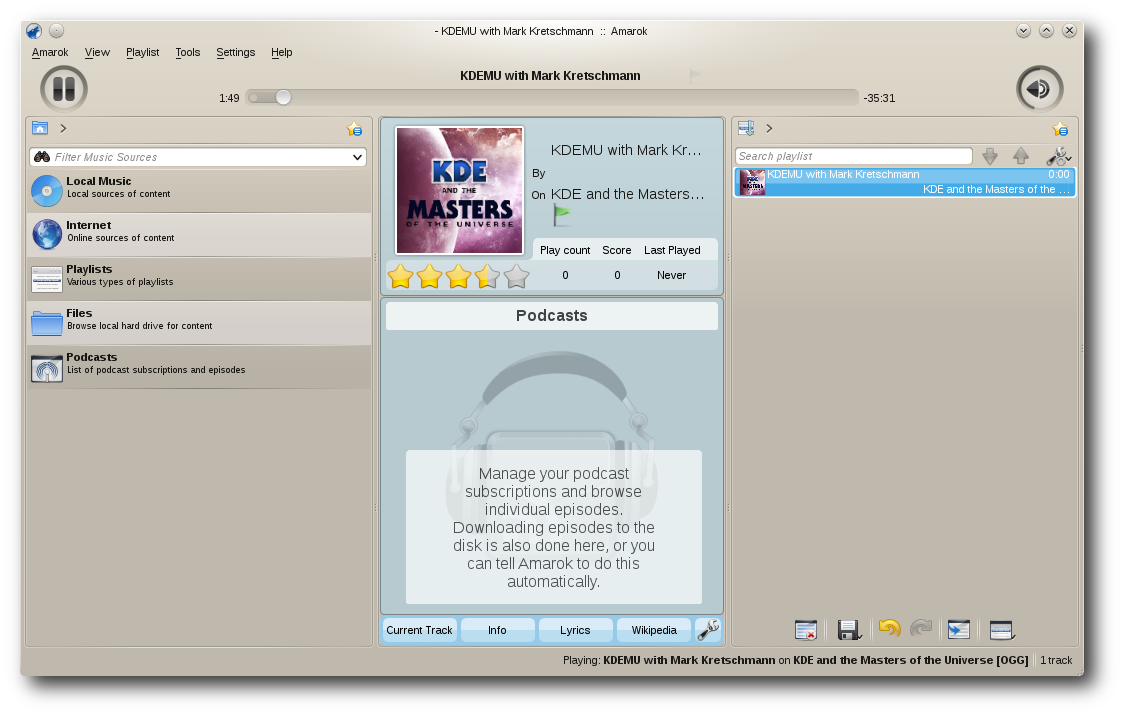Open the Tools menu
The width and height of the screenshot is (1124, 716).
point(188,52)
